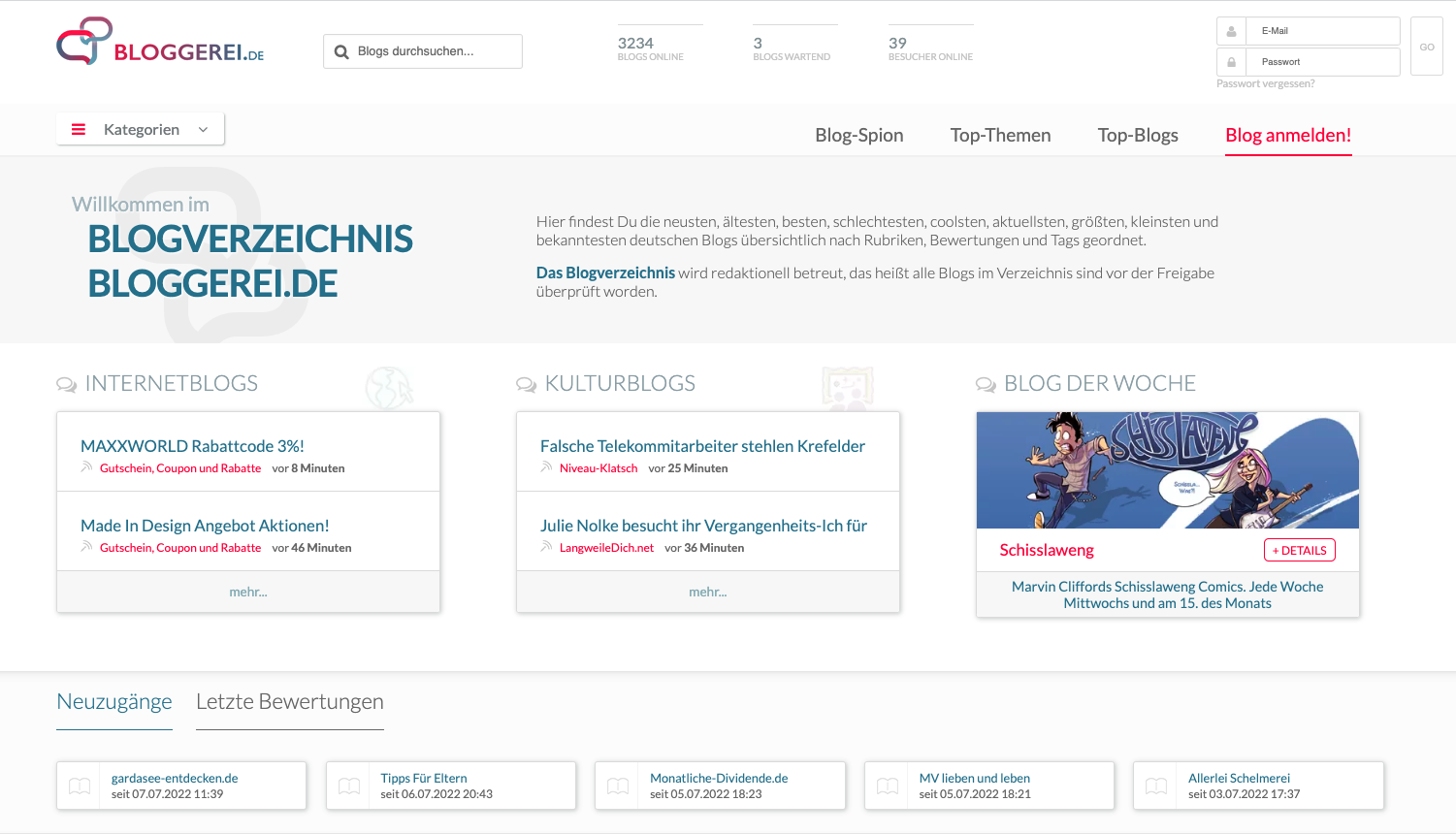
Task: Click the book icon beside Allerlei Schelmerei
Action: coord(1156,786)
